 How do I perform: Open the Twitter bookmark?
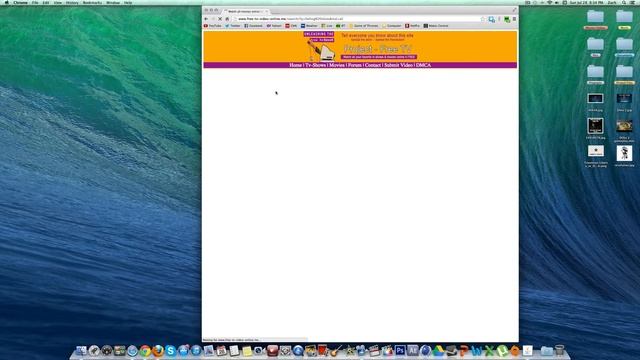[233, 26]
